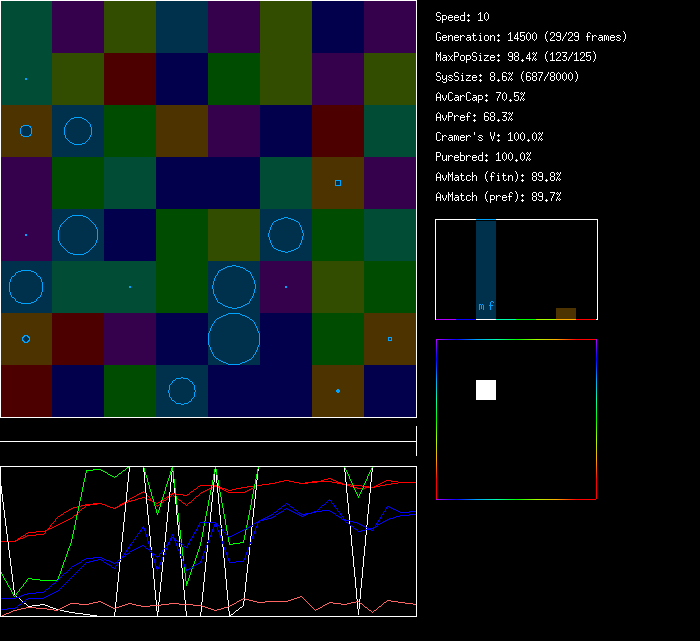700x641 pixels.
Task: Click the Generation counter text
Action: tap(531, 37)
